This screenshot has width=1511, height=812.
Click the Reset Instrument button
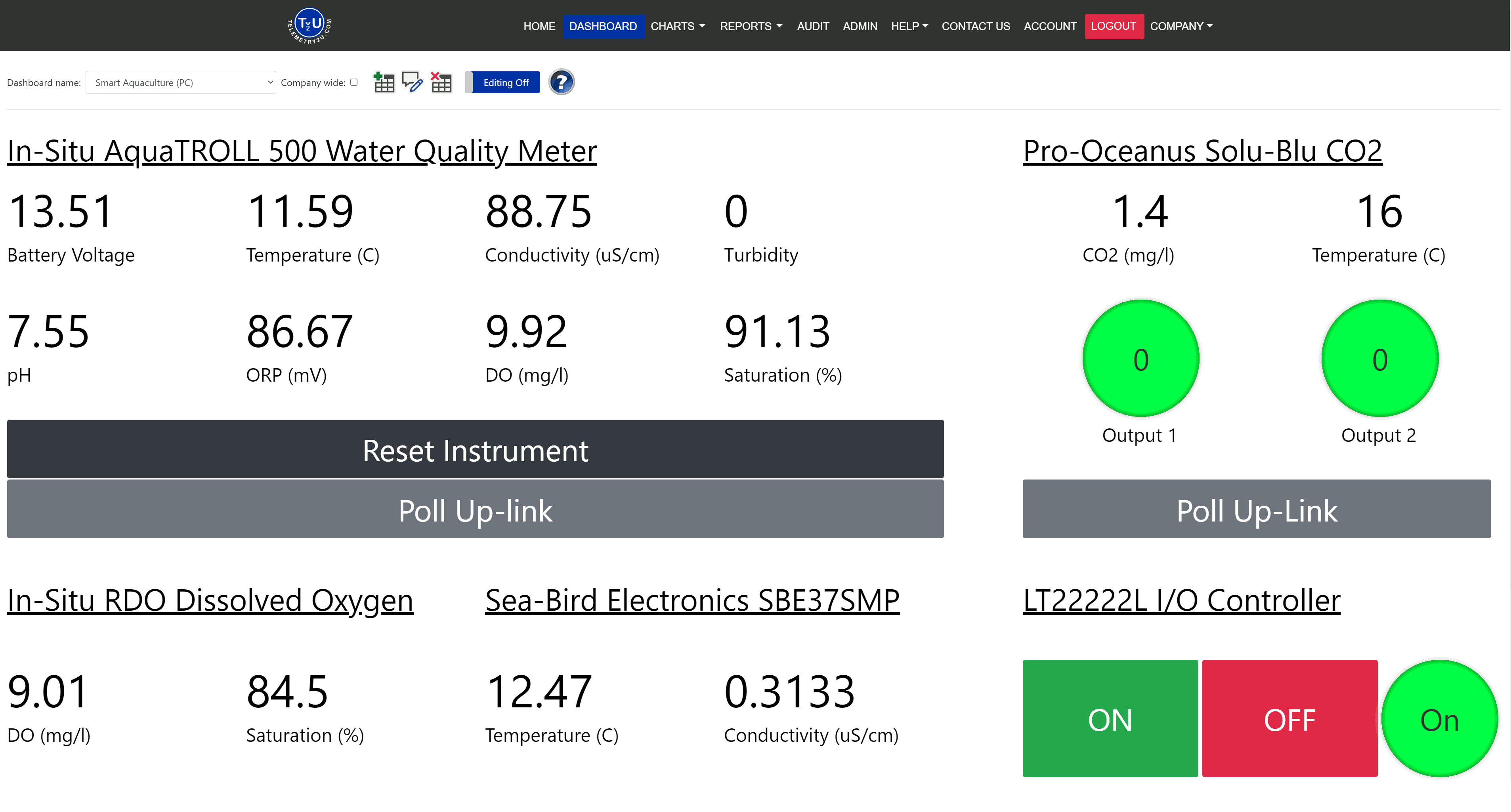pos(475,449)
